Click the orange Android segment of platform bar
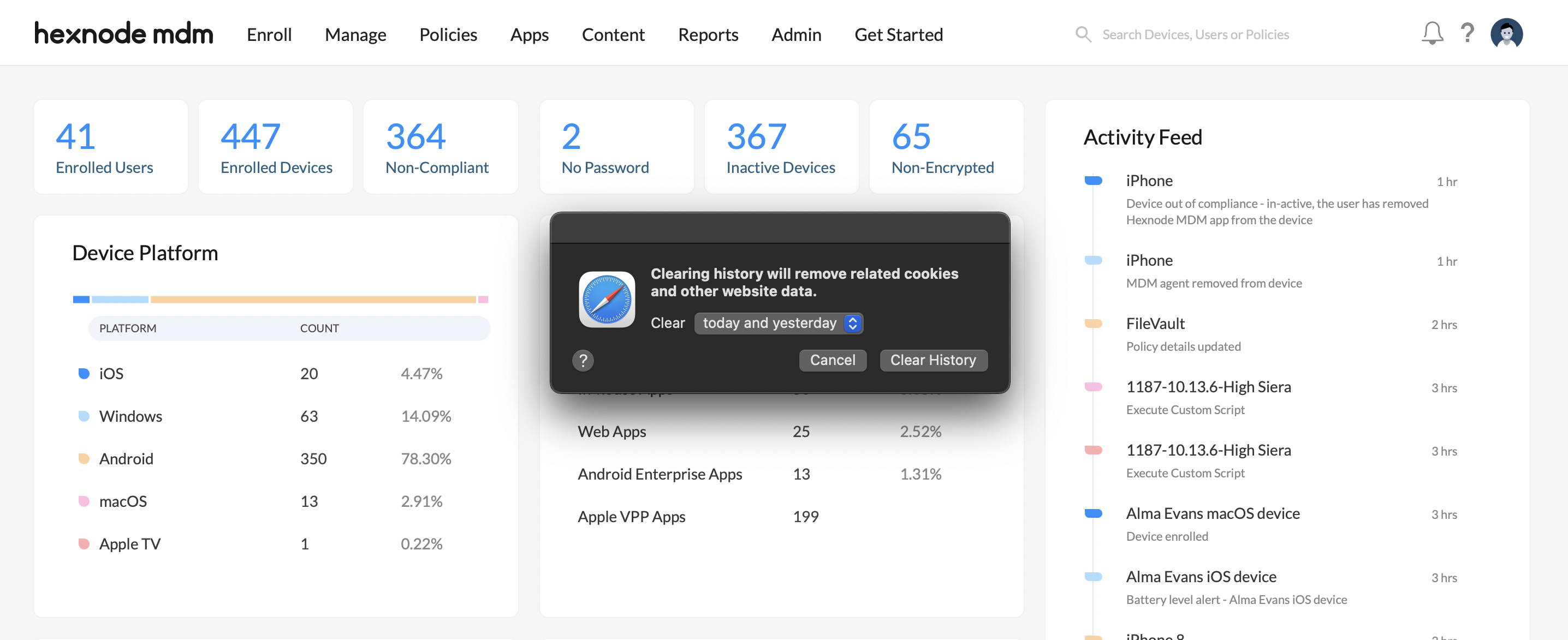 coord(313,300)
